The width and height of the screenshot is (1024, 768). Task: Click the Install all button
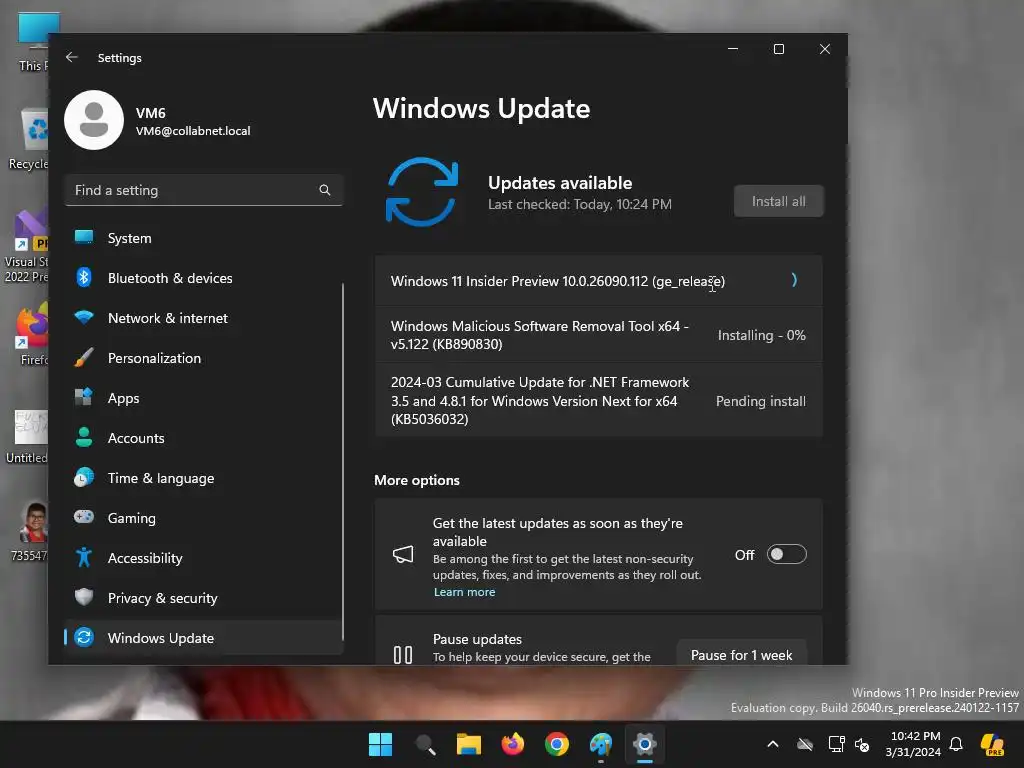(778, 201)
